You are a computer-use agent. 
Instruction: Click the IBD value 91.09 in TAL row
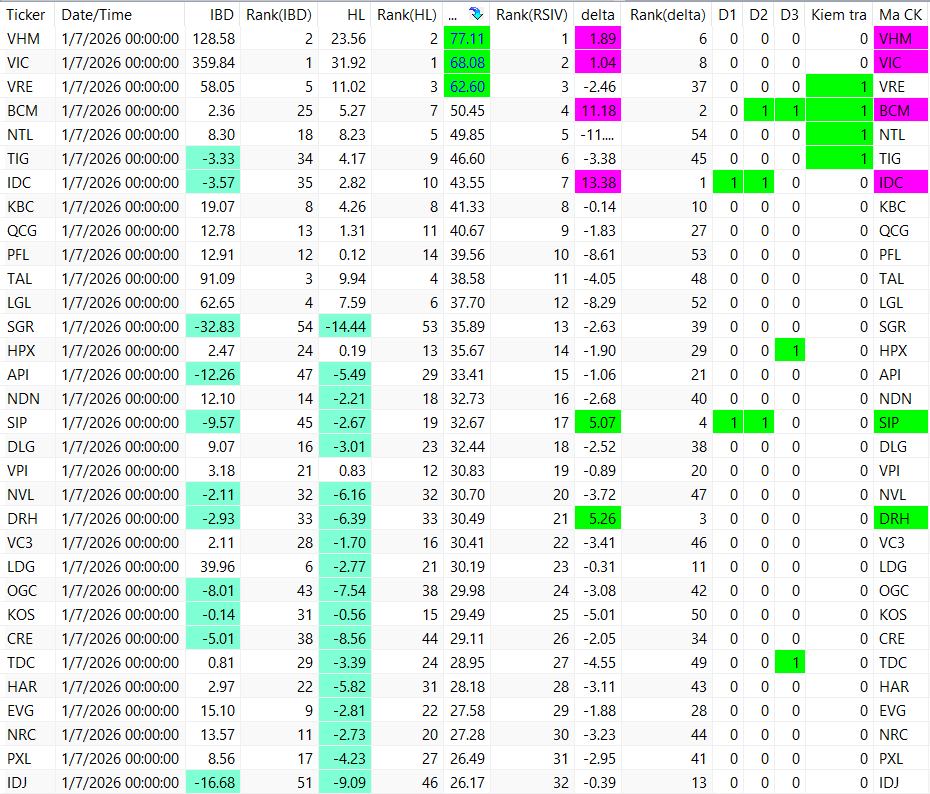[217, 279]
